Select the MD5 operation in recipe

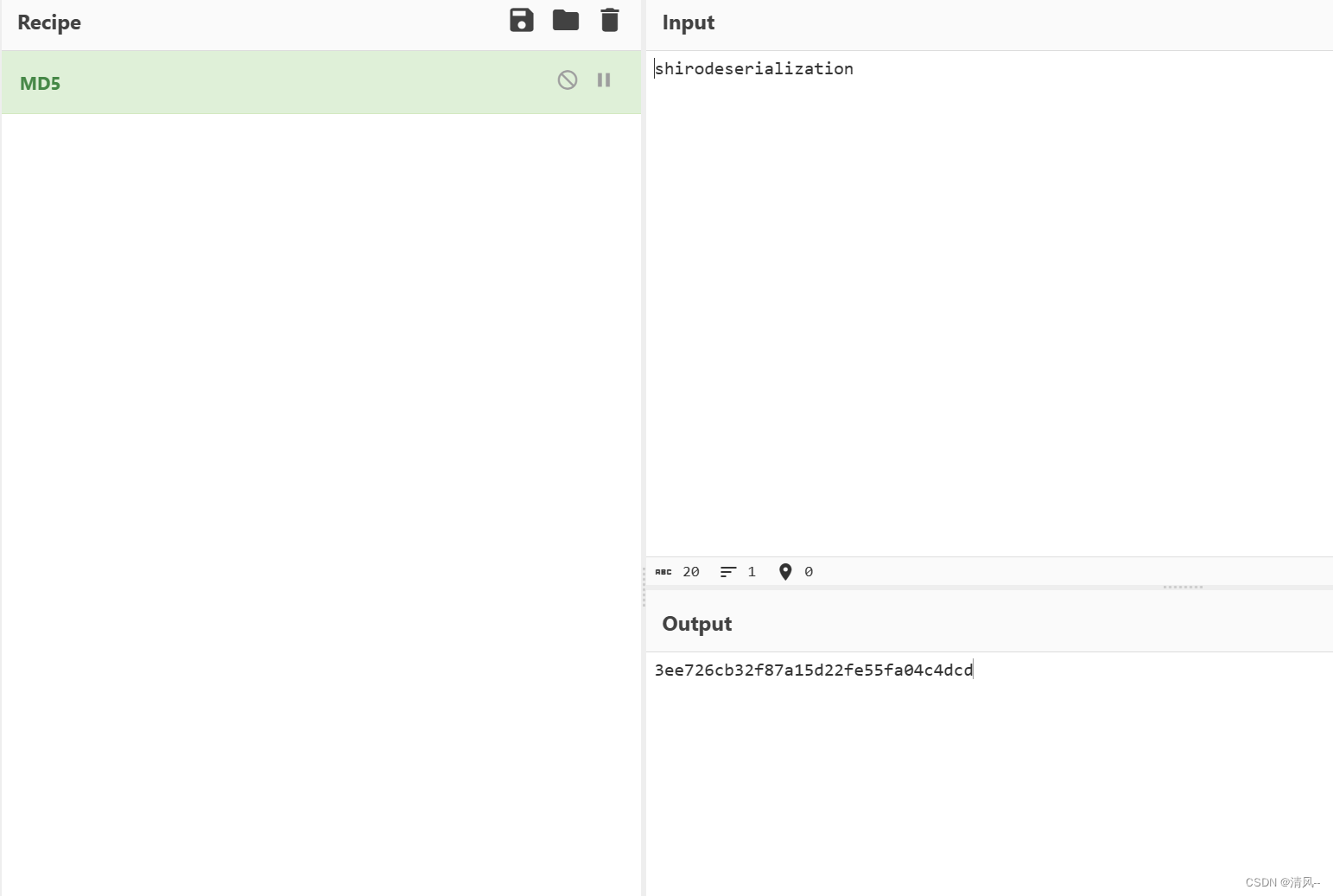click(321, 82)
